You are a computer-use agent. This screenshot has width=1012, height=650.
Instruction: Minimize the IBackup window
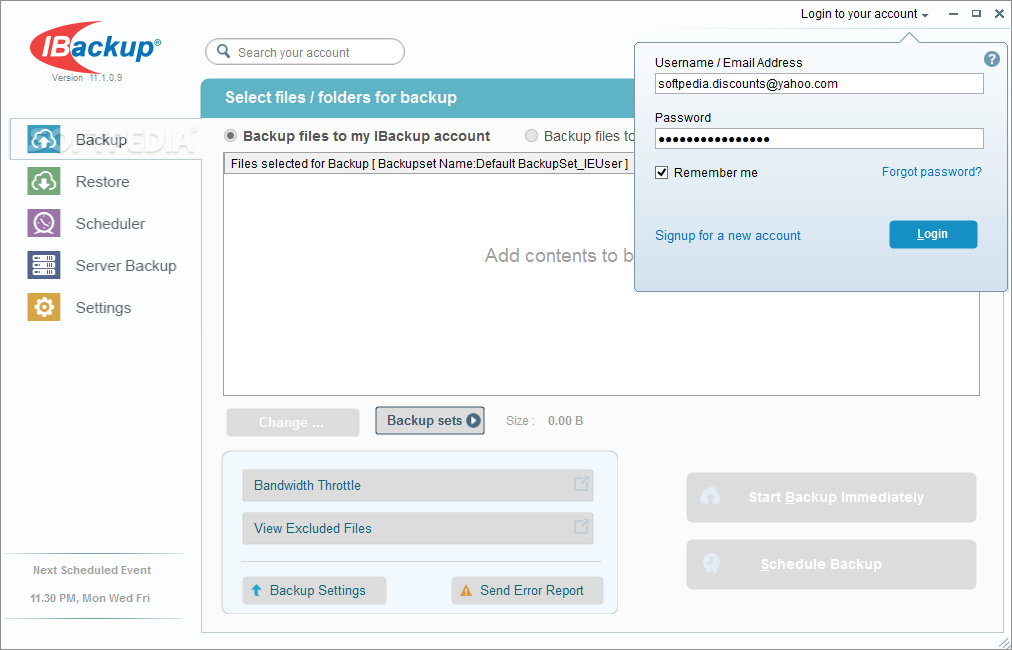coord(953,14)
